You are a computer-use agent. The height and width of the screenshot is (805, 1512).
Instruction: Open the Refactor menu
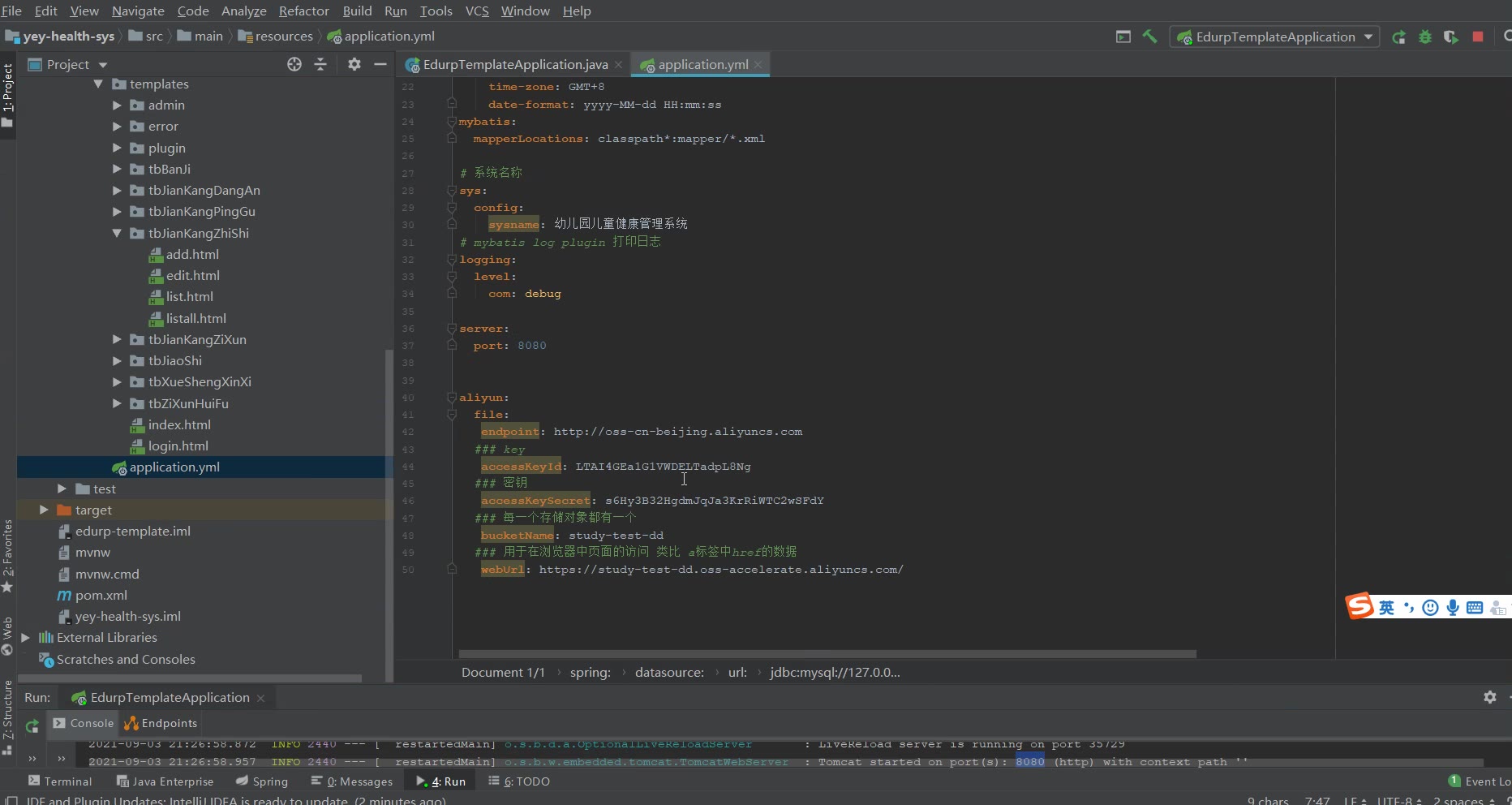point(303,11)
